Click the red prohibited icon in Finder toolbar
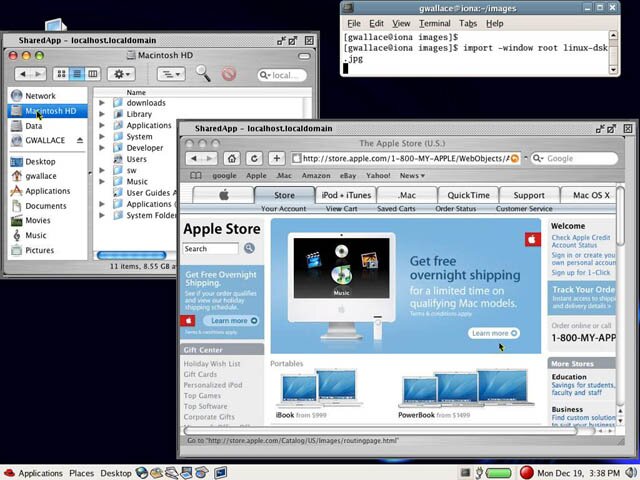Viewport: 640px width, 480px height. coord(229,74)
